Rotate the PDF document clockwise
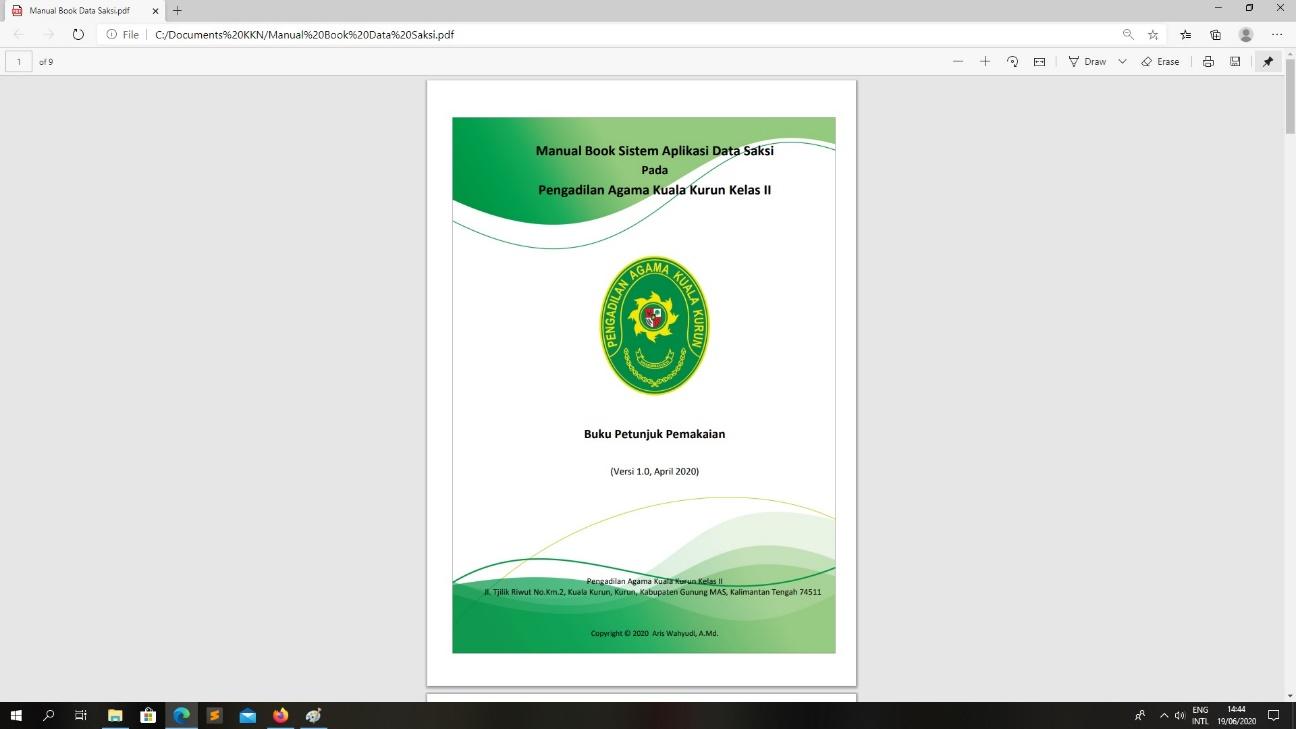Image resolution: width=1296 pixels, height=729 pixels. [1012, 61]
